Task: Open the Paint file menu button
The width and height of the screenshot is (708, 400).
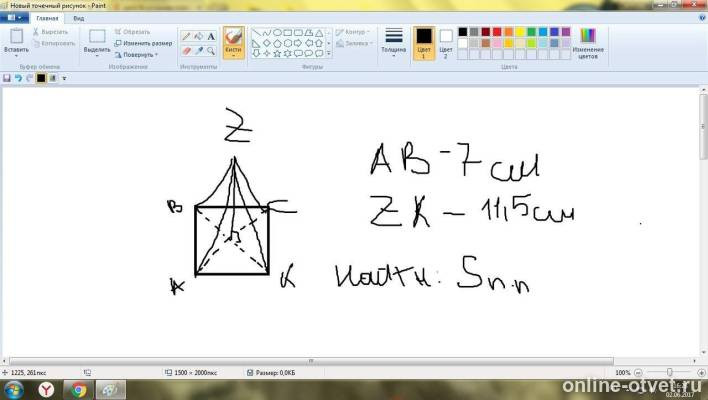Action: 14,18
